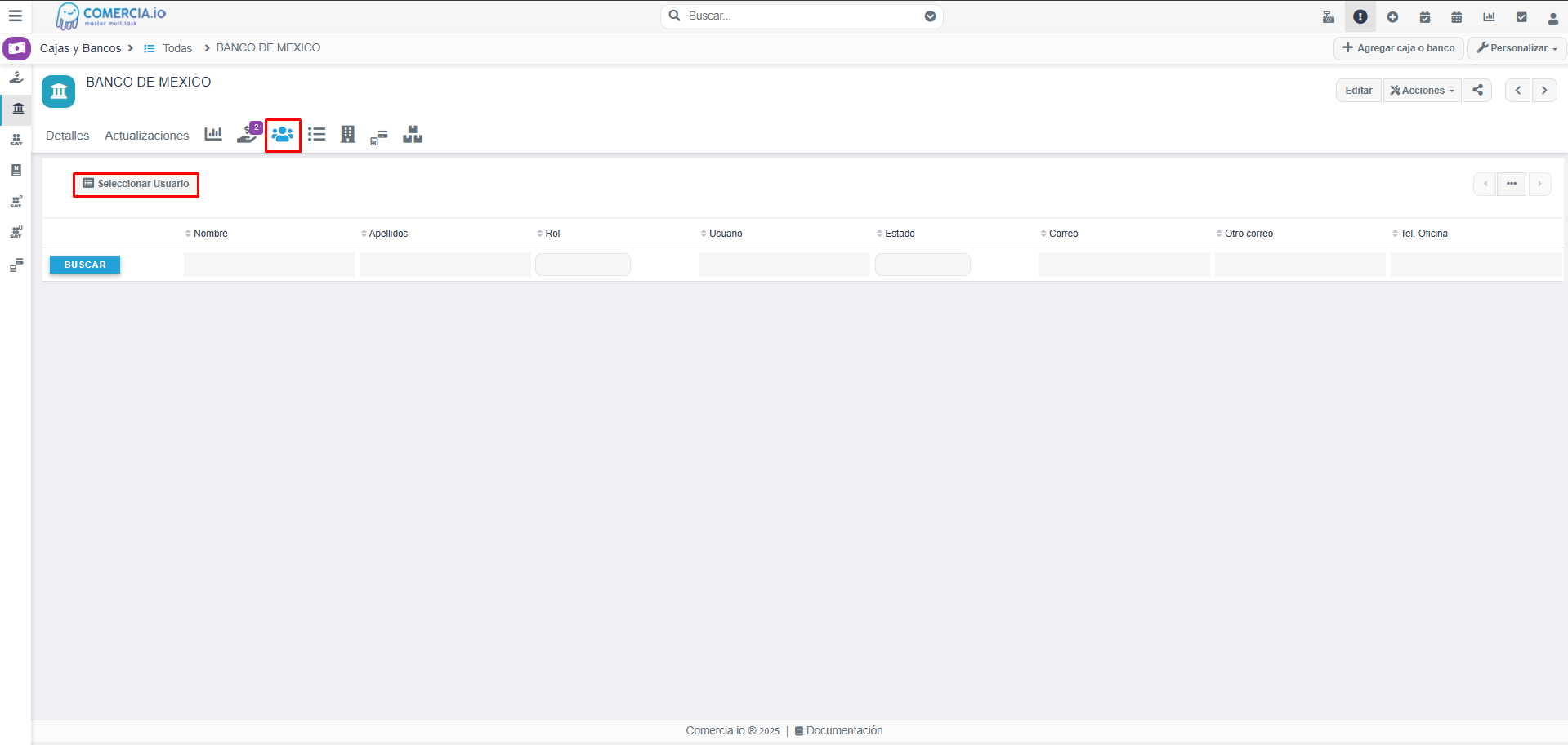1568x745 pixels.
Task: Click the teal BANCO DE MEXICO bank icon
Action: tap(58, 91)
